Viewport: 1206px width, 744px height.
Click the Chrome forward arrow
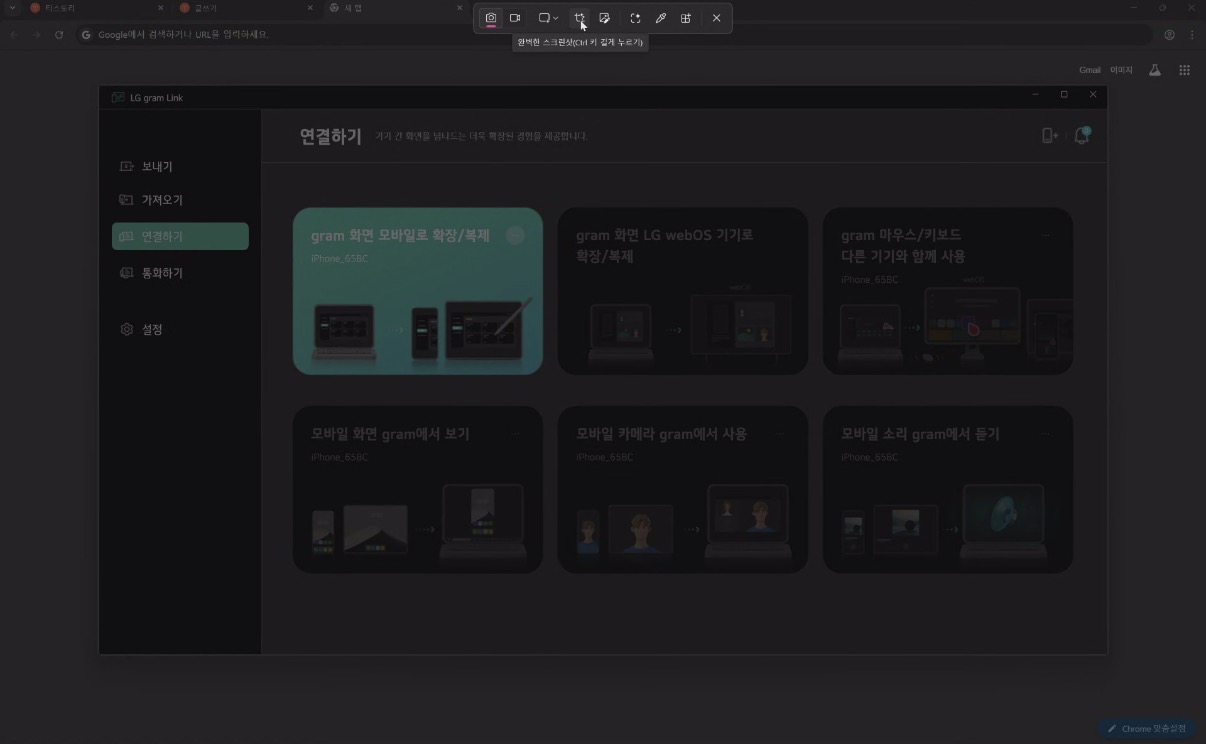[37, 34]
